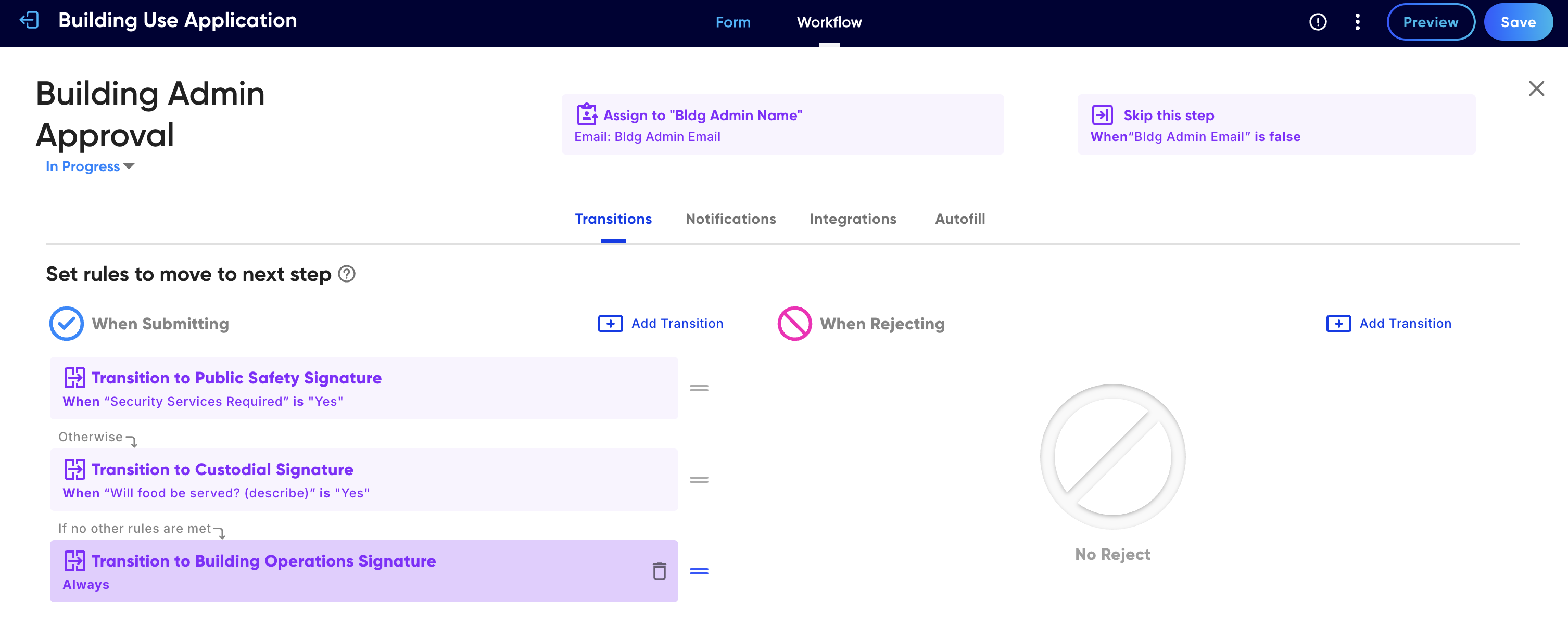Click Building Operations Signature transition icon
This screenshot has height=641, width=1568.
tap(75, 561)
